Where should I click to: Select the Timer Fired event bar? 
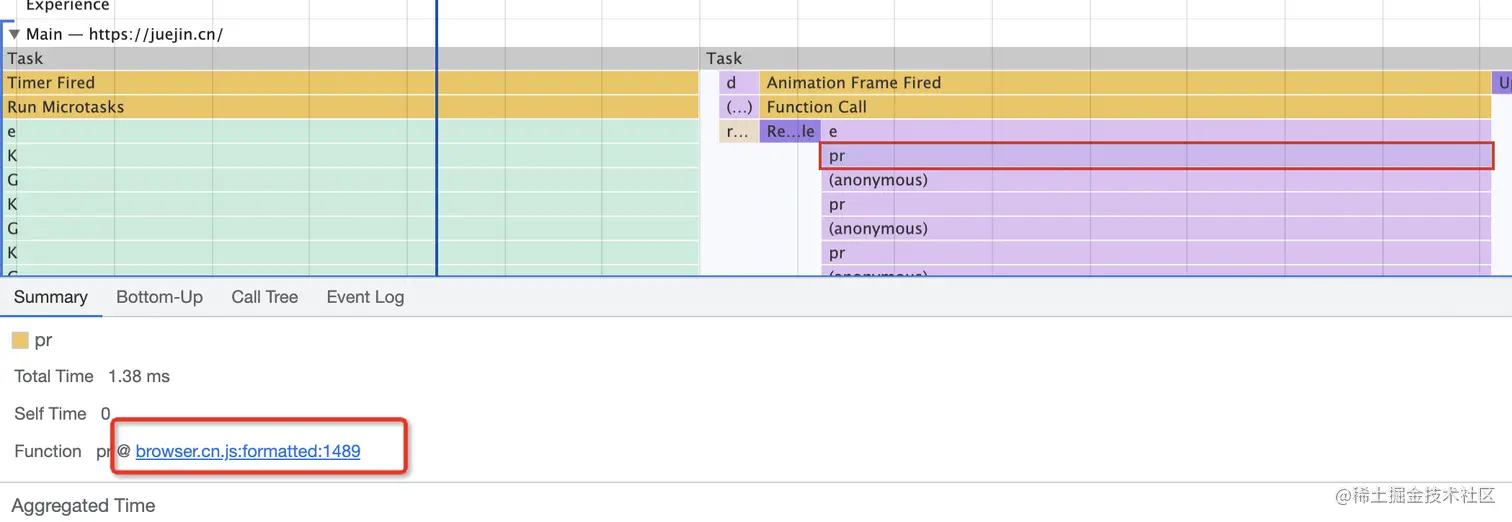[x=350, y=83]
